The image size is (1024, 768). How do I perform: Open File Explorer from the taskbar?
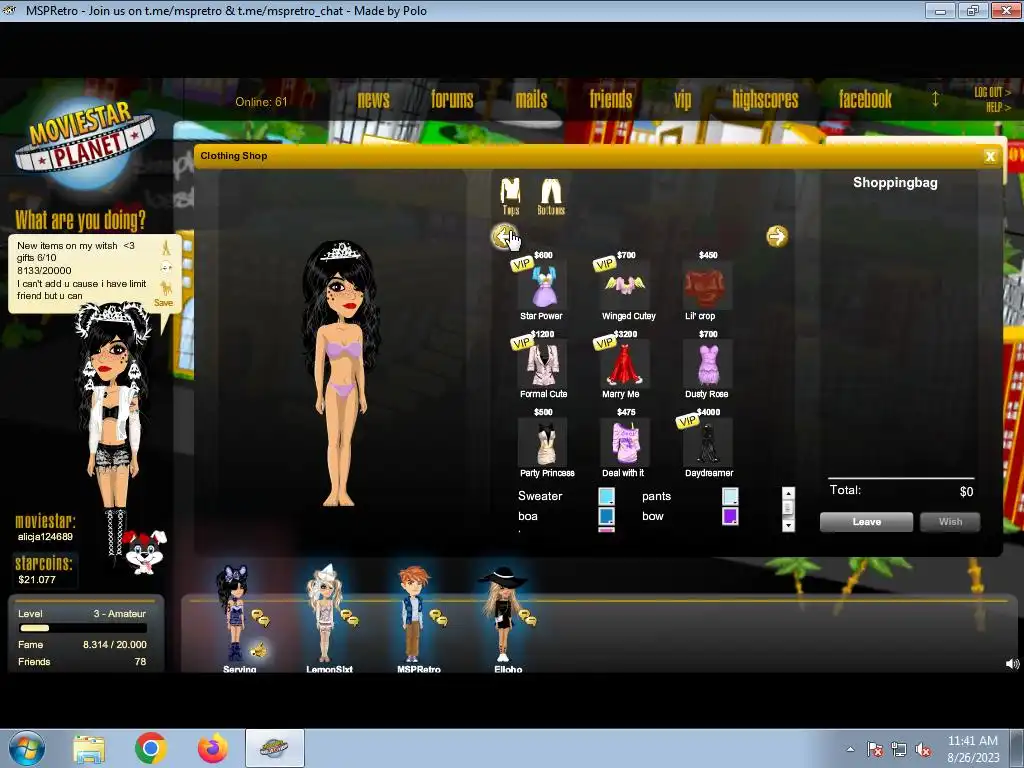tap(89, 749)
